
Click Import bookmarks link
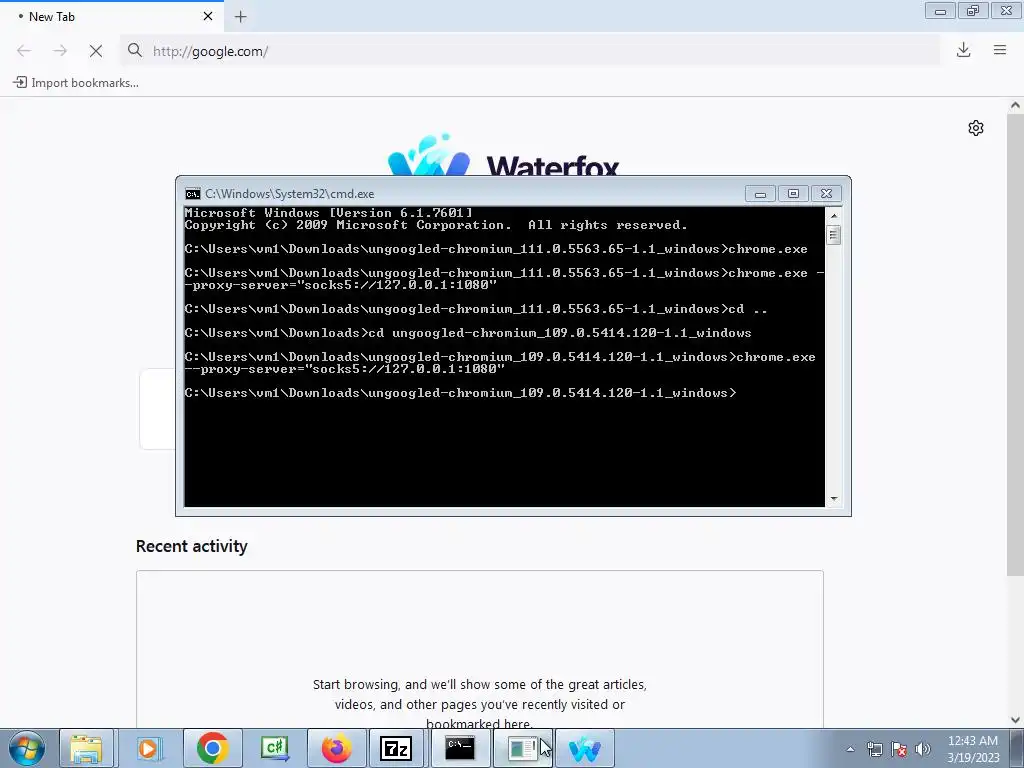(x=76, y=83)
